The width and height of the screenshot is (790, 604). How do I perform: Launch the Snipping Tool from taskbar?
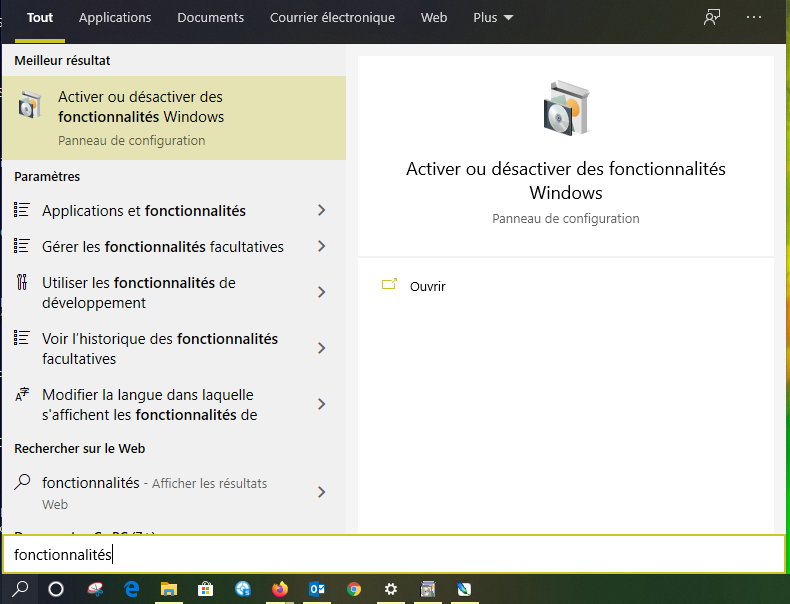tap(95, 589)
